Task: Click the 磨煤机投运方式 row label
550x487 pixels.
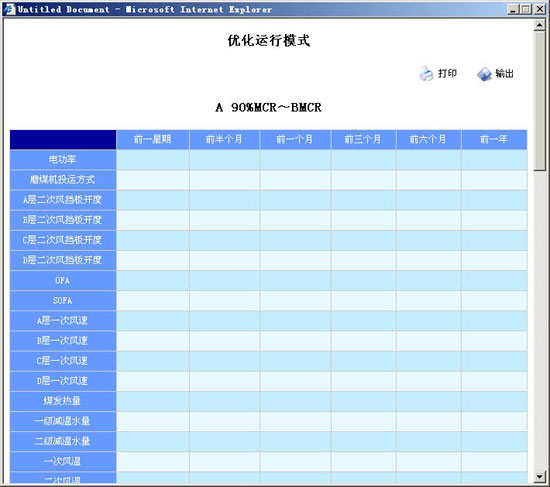Action: 63,180
